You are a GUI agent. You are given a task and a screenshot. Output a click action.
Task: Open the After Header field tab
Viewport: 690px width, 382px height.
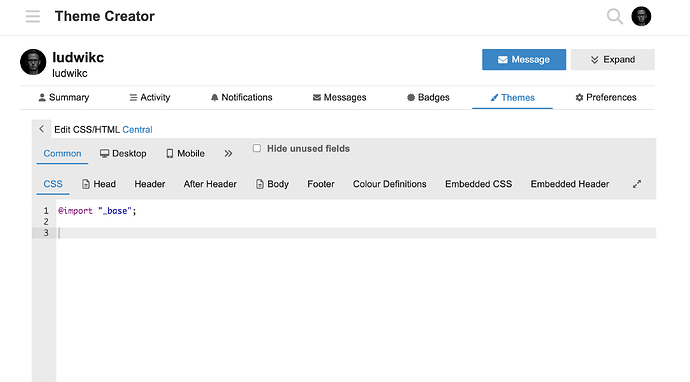210,184
